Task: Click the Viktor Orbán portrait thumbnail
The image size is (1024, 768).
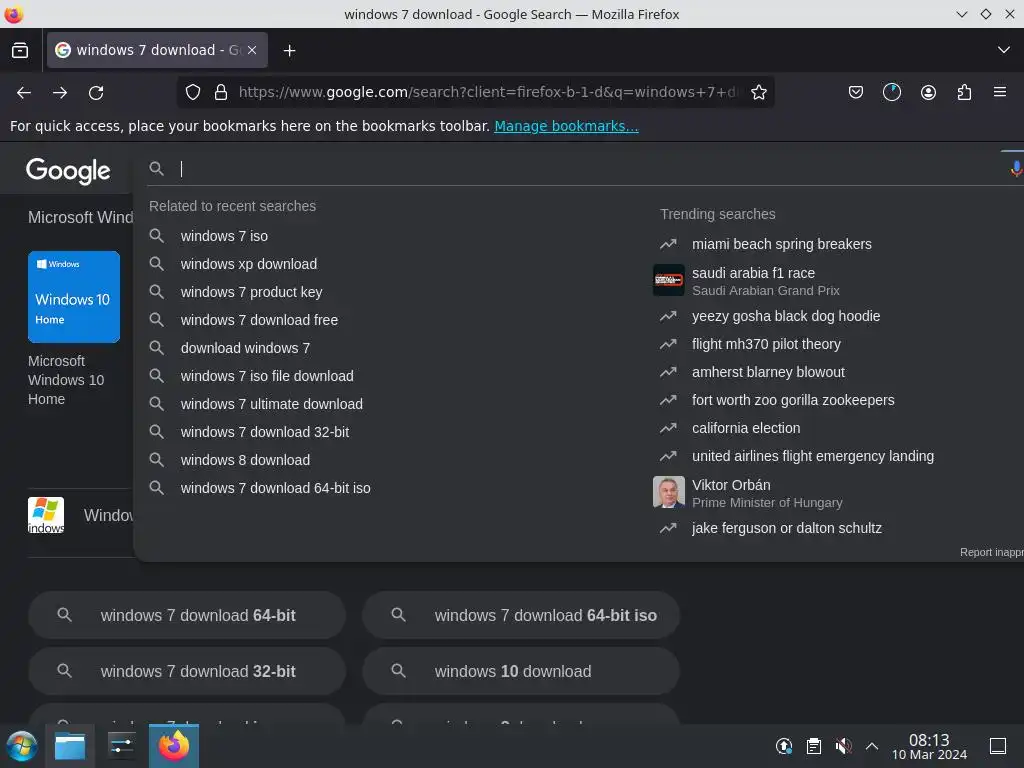Action: click(669, 492)
